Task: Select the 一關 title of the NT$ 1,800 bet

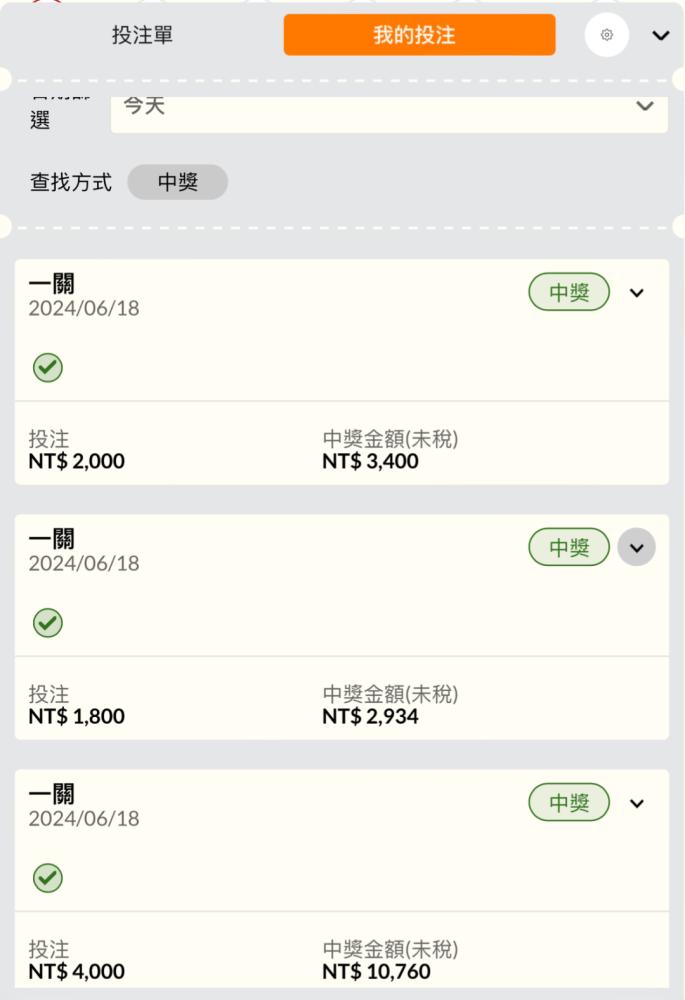Action: pos(51,540)
